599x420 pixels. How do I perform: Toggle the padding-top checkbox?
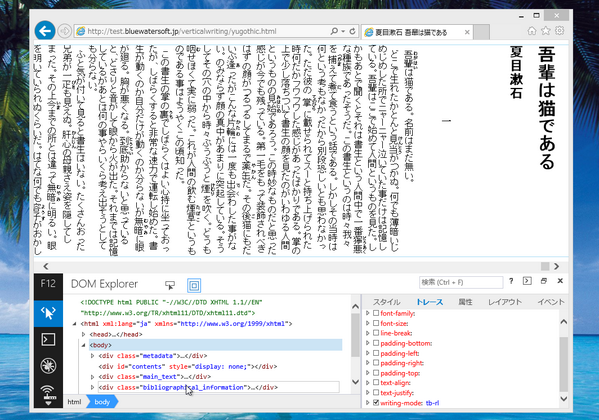[x=376, y=373]
